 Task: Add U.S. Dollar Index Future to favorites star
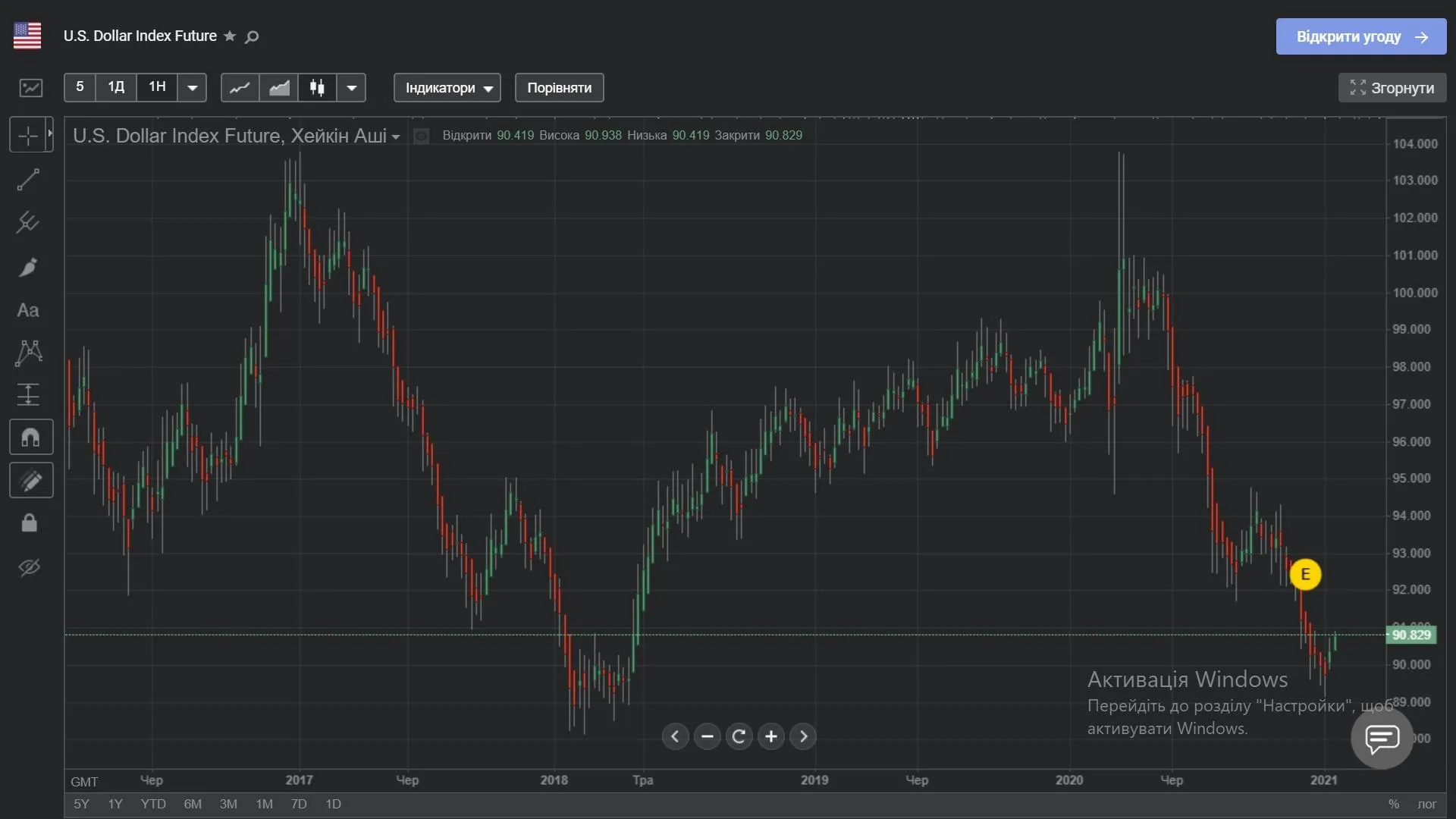tap(230, 36)
